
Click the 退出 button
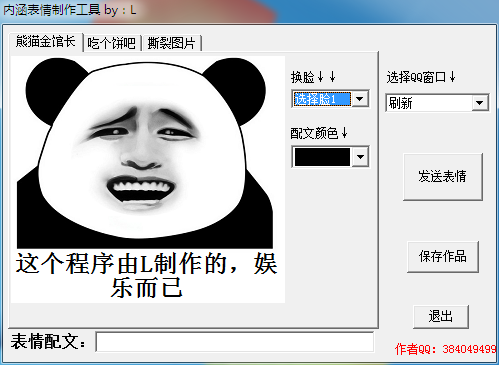[x=441, y=316]
